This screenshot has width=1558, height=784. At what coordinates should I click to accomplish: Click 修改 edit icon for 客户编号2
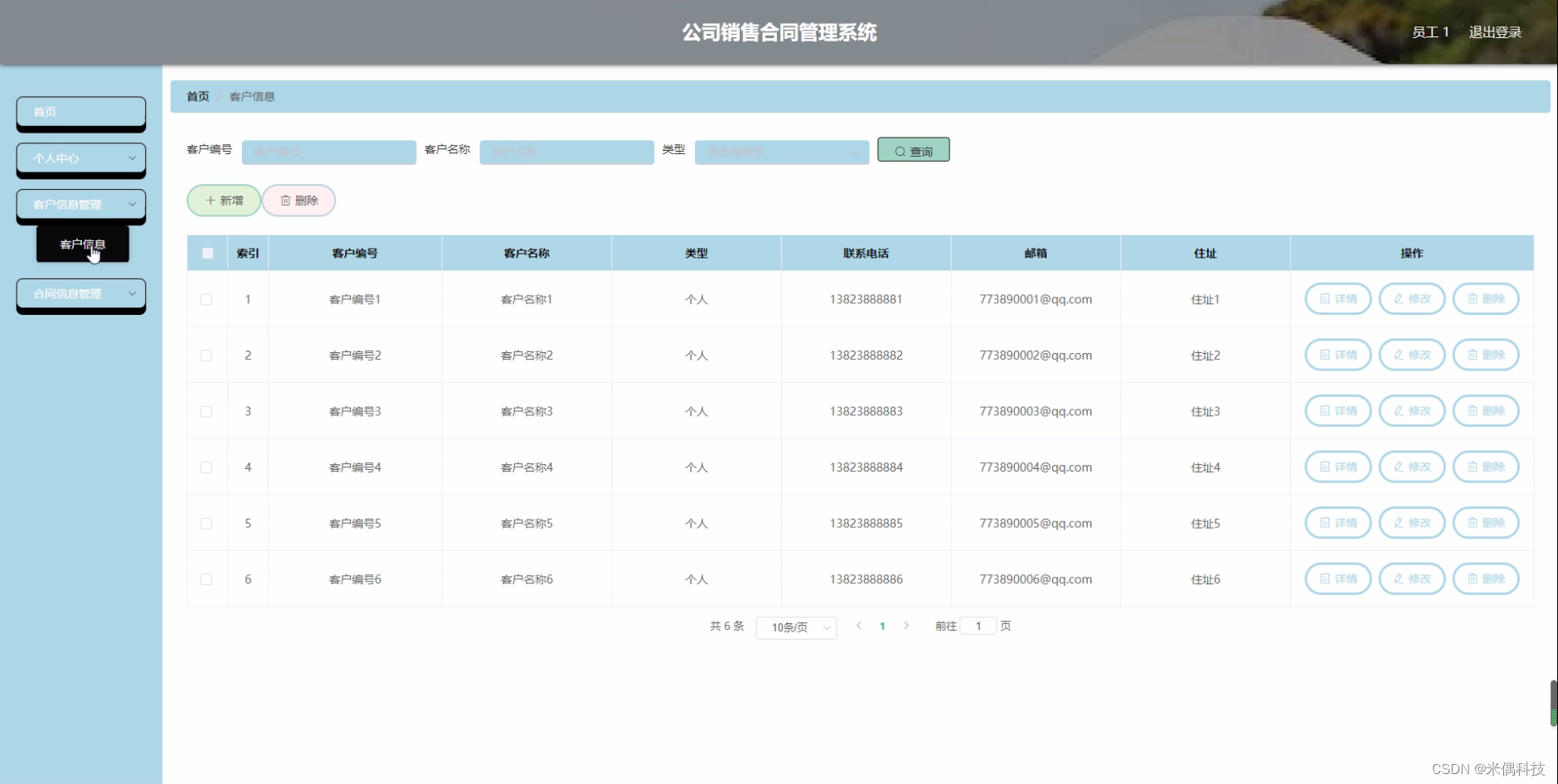click(1399, 354)
